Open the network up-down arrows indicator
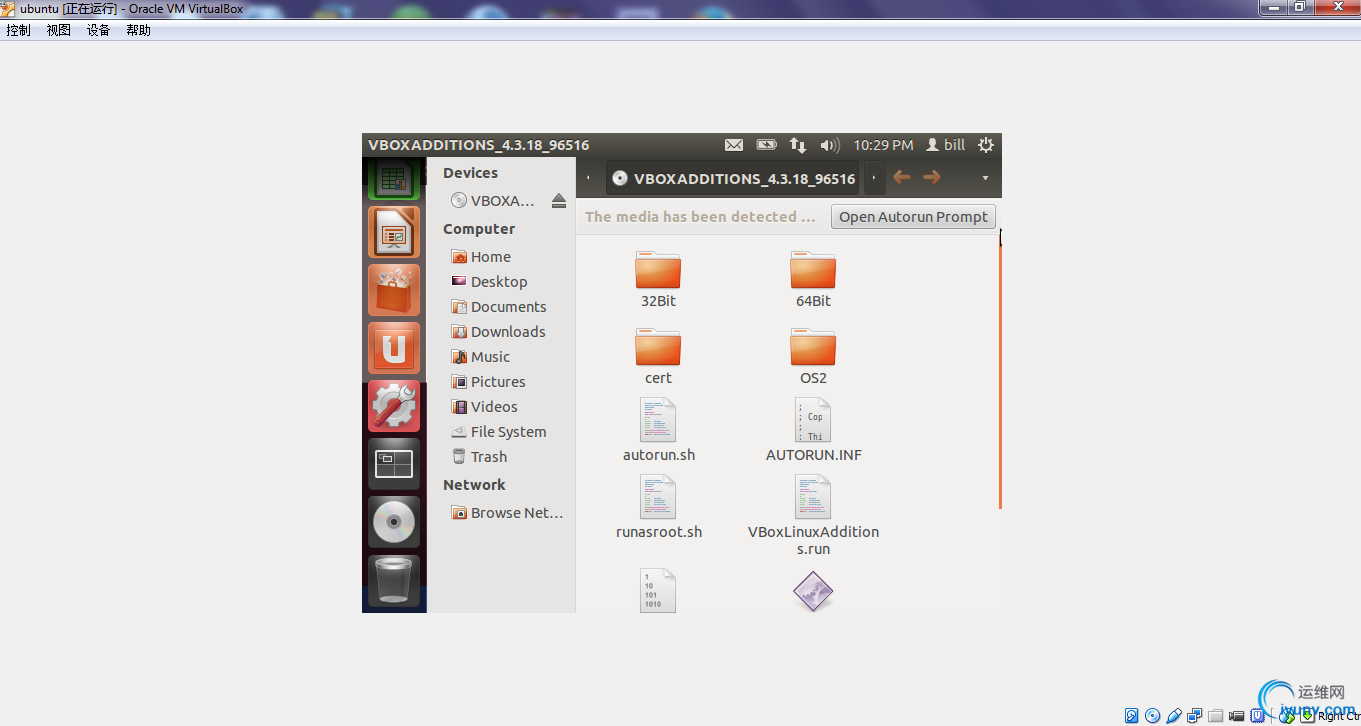This screenshot has width=1361, height=726. click(798, 145)
